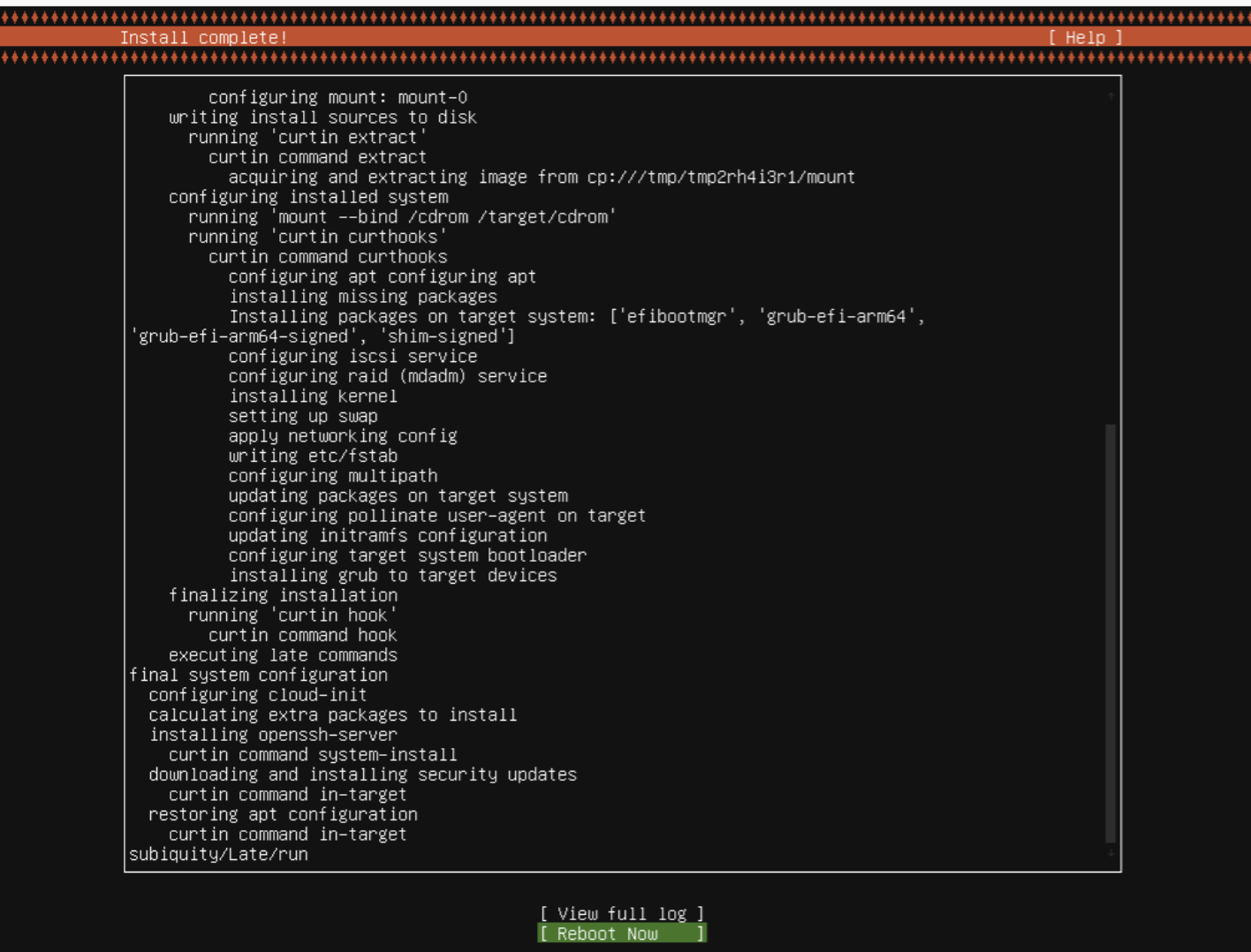Viewport: 1251px width, 952px height.
Task: Click 'updating initramfs configuration' line
Action: [x=388, y=535]
